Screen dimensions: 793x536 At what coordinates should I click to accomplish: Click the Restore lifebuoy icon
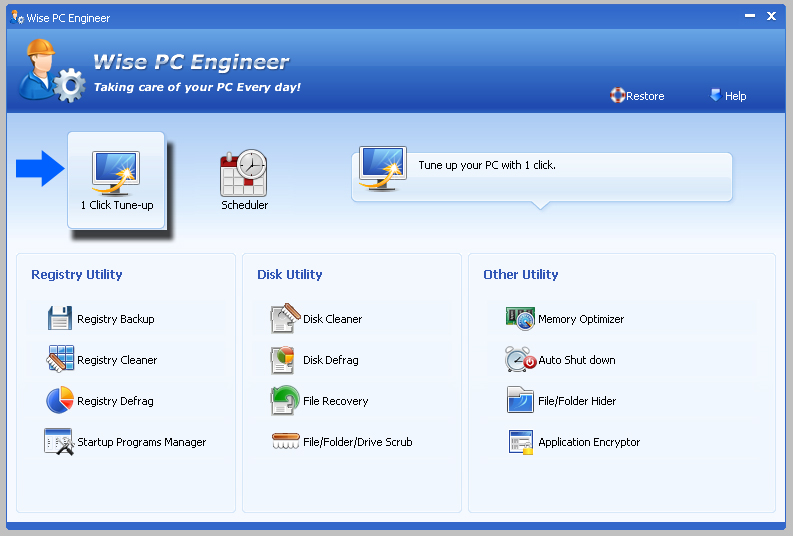pos(618,95)
